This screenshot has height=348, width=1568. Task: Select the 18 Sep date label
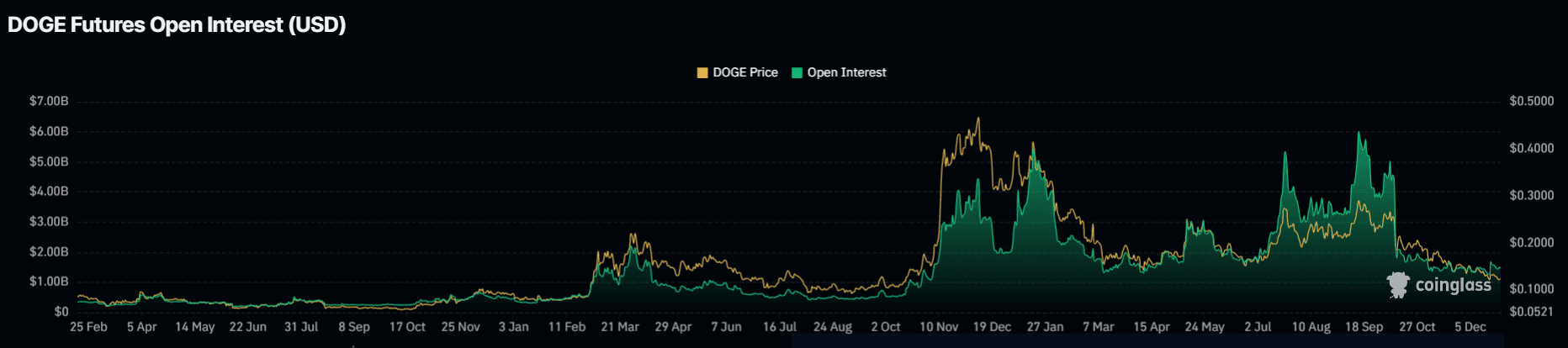1364,327
